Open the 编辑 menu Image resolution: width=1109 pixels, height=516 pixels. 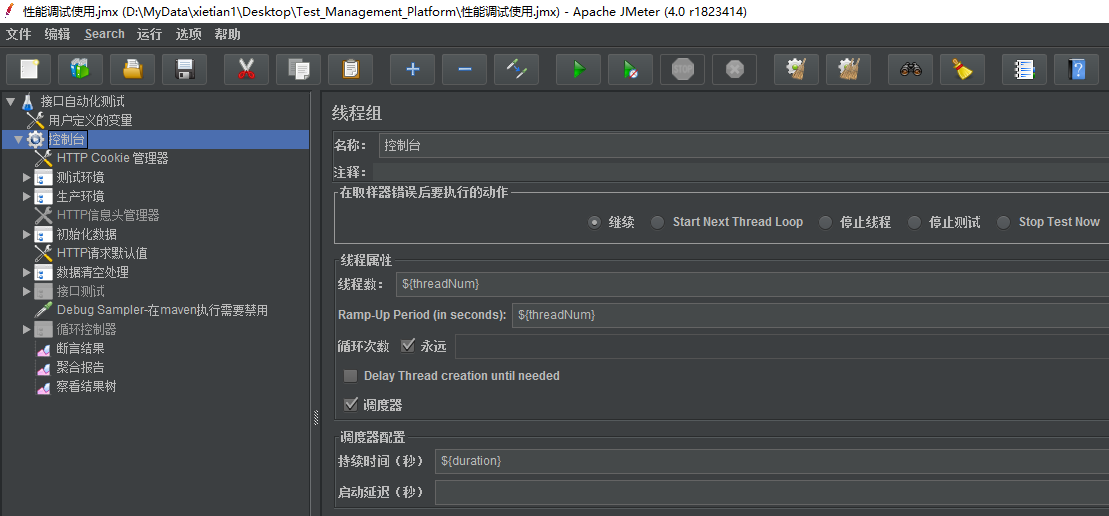(x=57, y=34)
